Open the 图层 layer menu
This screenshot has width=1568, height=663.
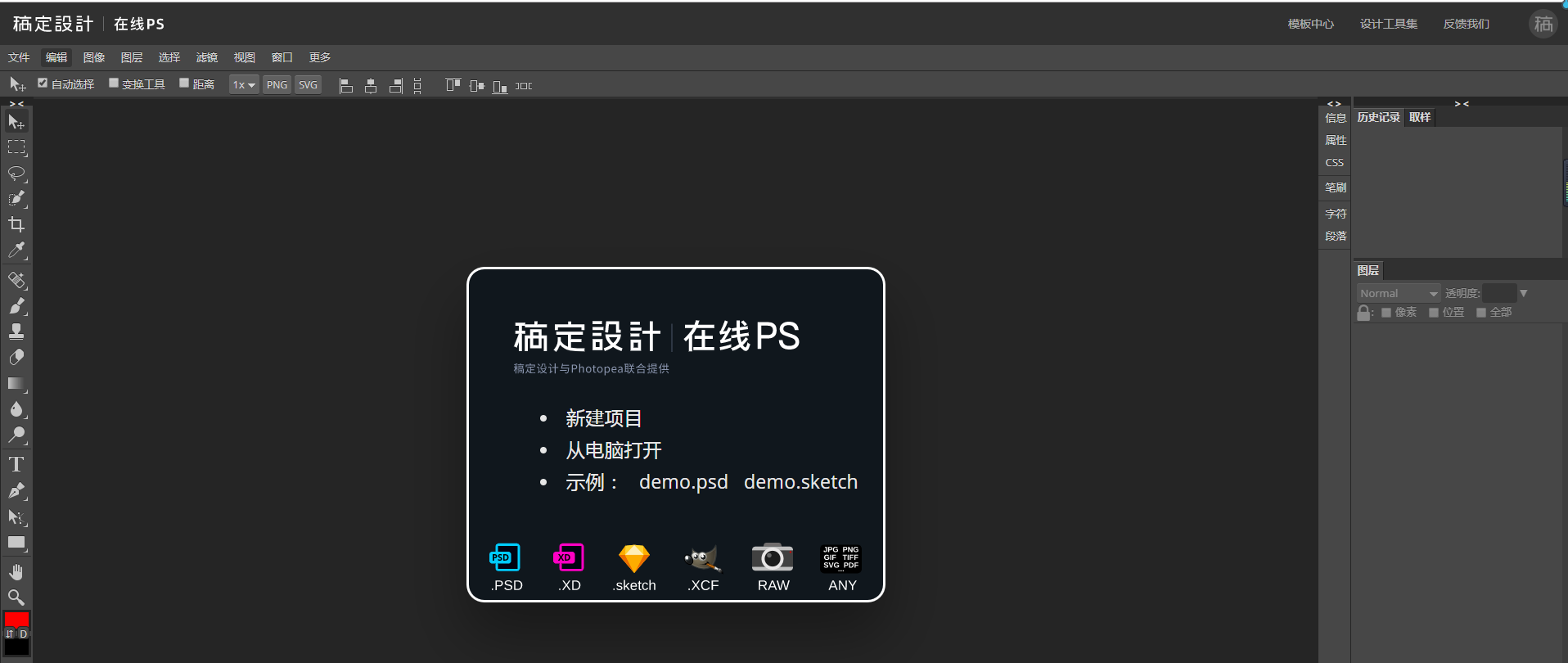[x=132, y=57]
